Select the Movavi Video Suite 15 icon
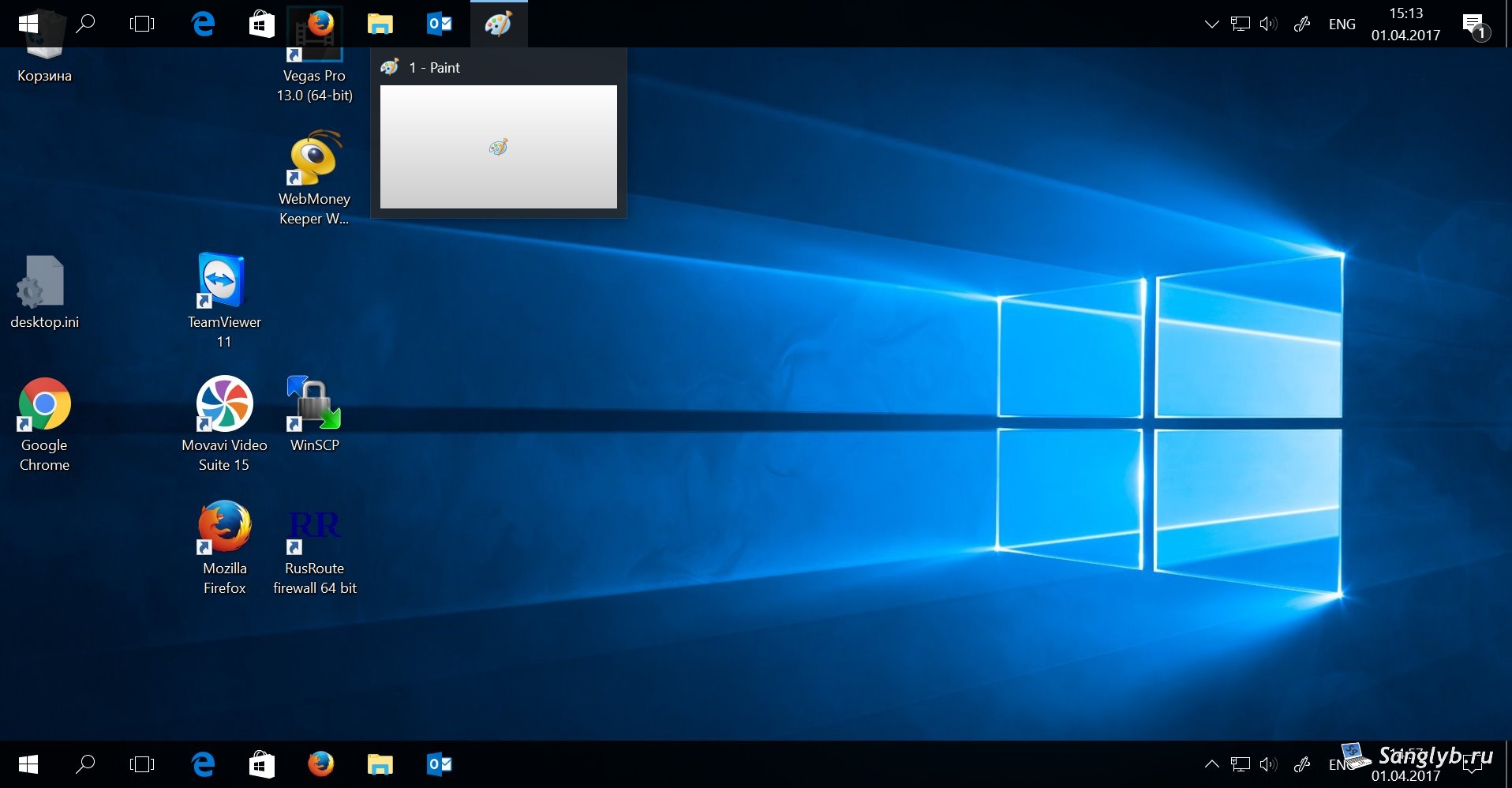This screenshot has width=1512, height=788. point(224,425)
